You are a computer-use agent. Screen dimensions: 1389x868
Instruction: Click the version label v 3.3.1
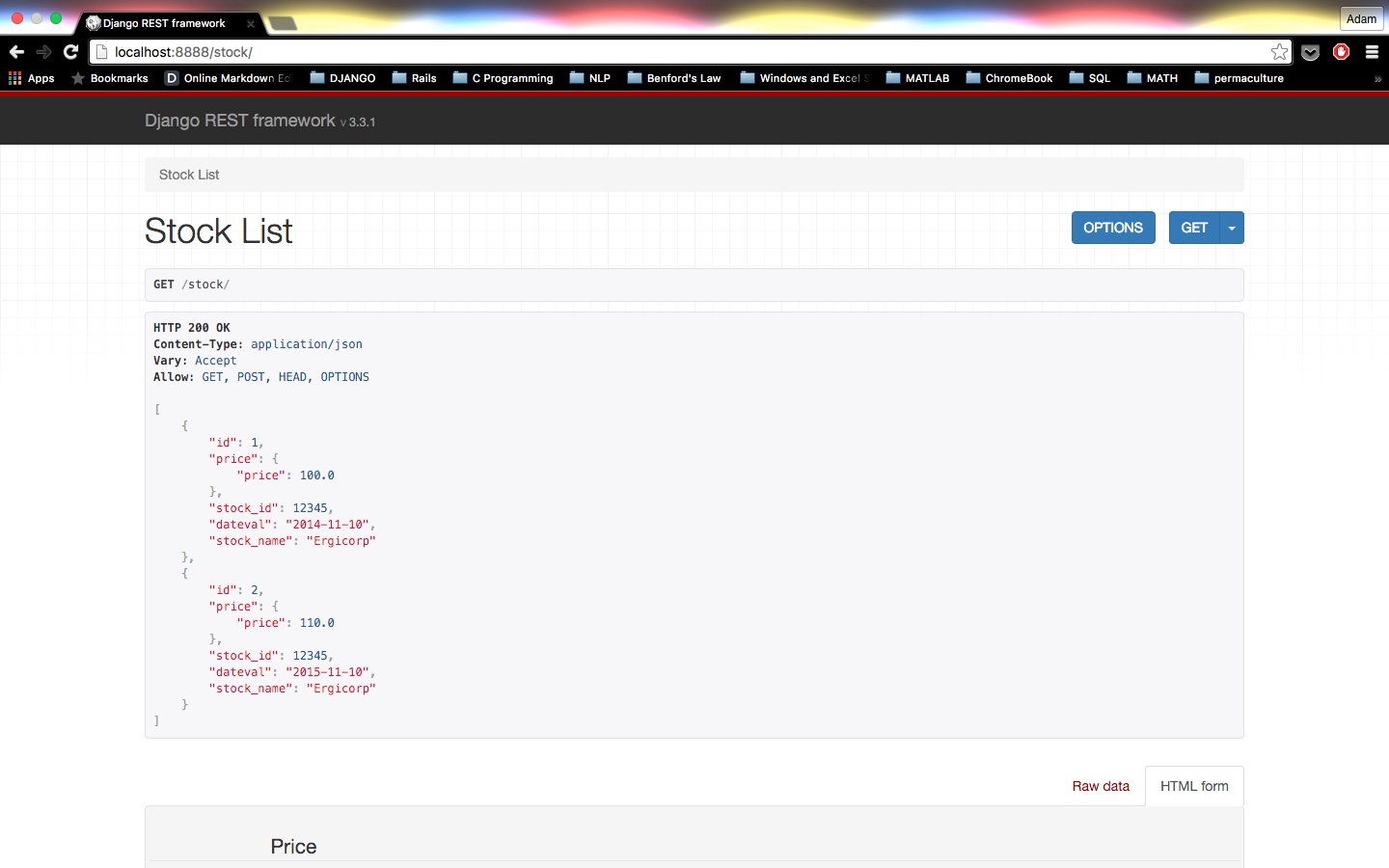(x=358, y=122)
